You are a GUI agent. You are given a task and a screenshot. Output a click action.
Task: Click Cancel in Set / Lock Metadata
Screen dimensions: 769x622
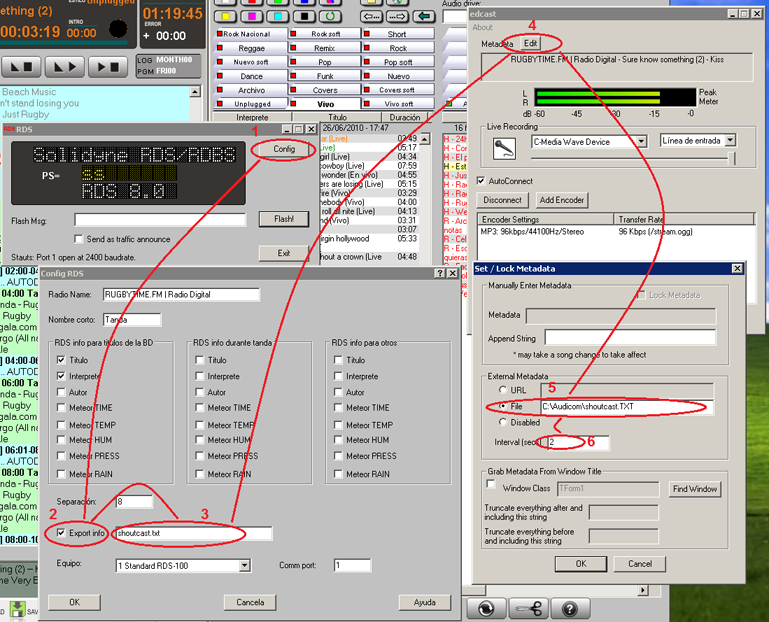(640, 564)
